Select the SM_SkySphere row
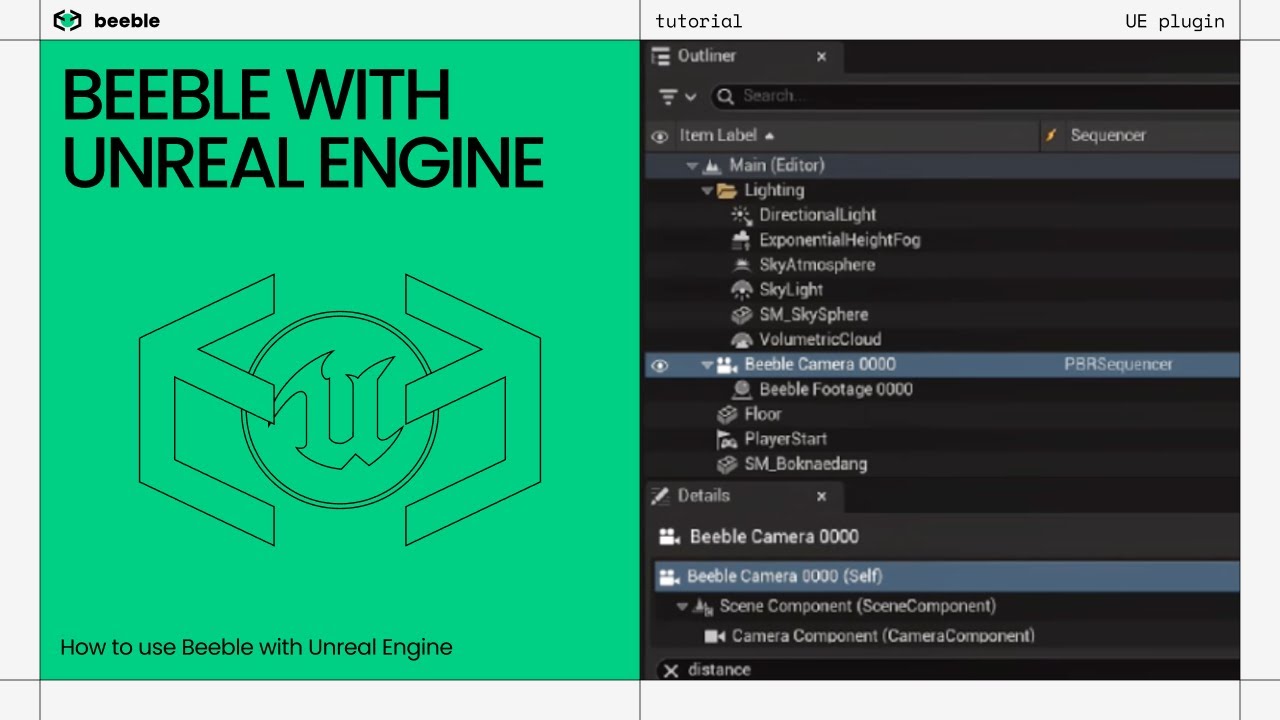 pyautogui.click(x=943, y=315)
